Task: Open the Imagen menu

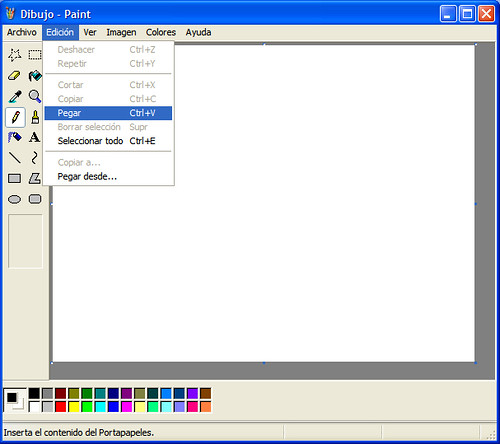Action: (x=121, y=32)
